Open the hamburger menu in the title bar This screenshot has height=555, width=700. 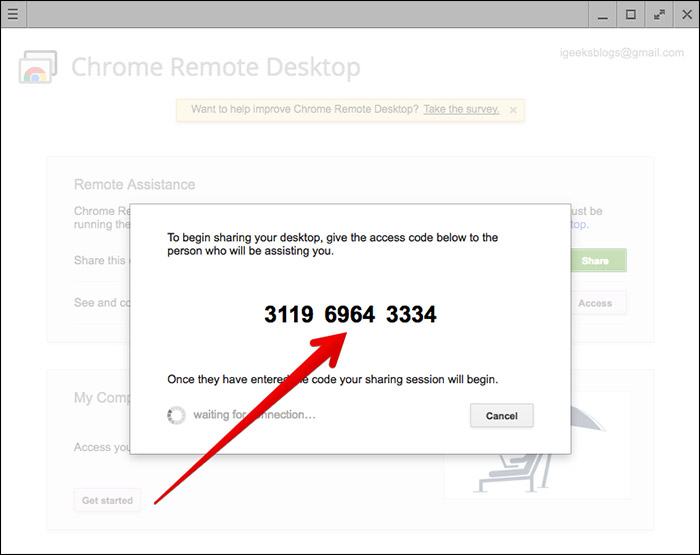pyautogui.click(x=12, y=14)
